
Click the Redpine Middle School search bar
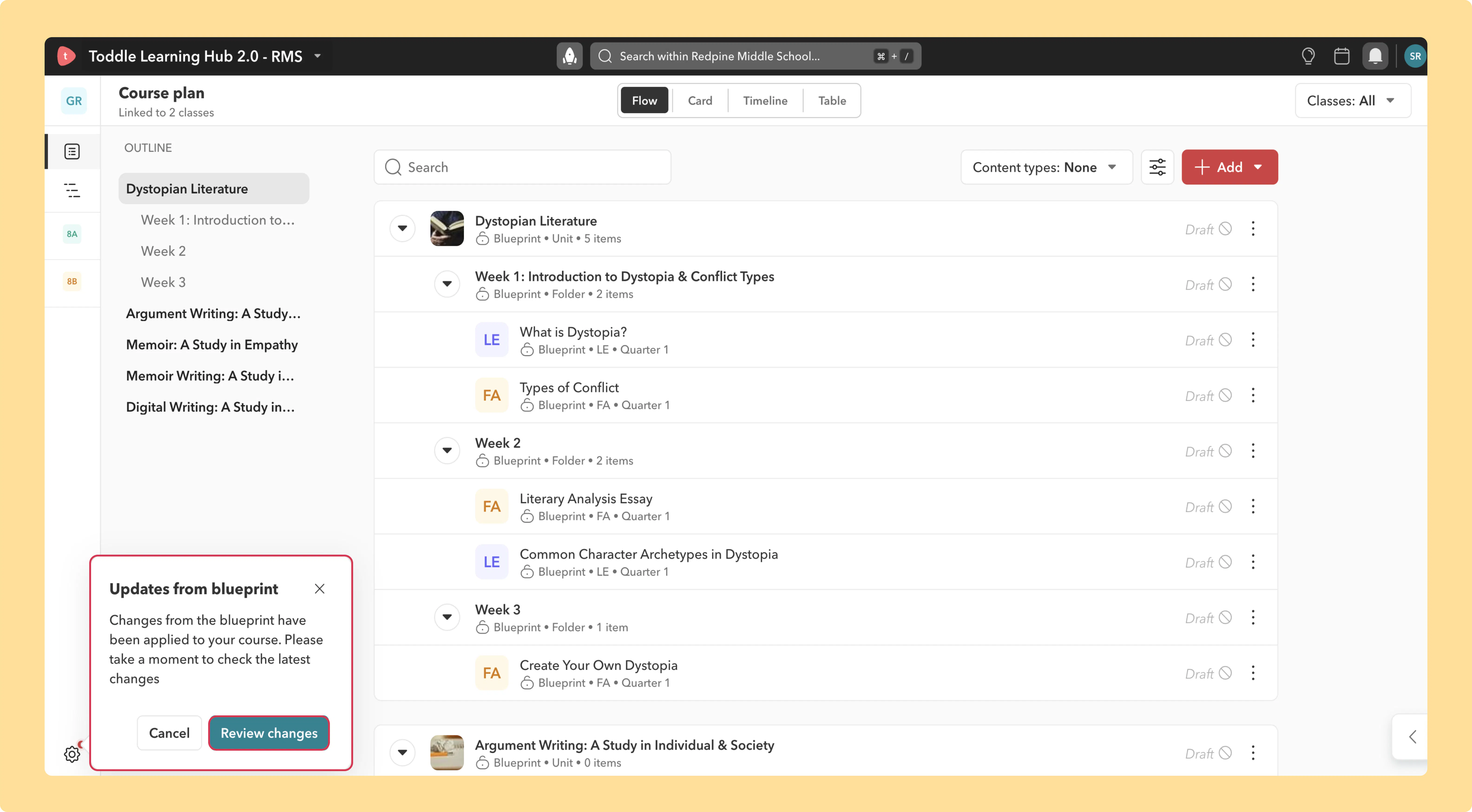(756, 56)
